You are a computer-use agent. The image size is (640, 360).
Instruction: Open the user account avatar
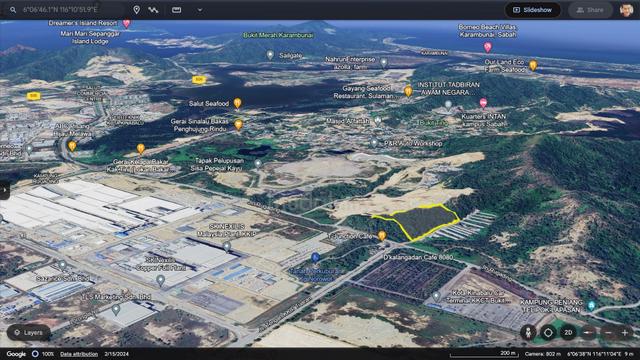(626, 10)
